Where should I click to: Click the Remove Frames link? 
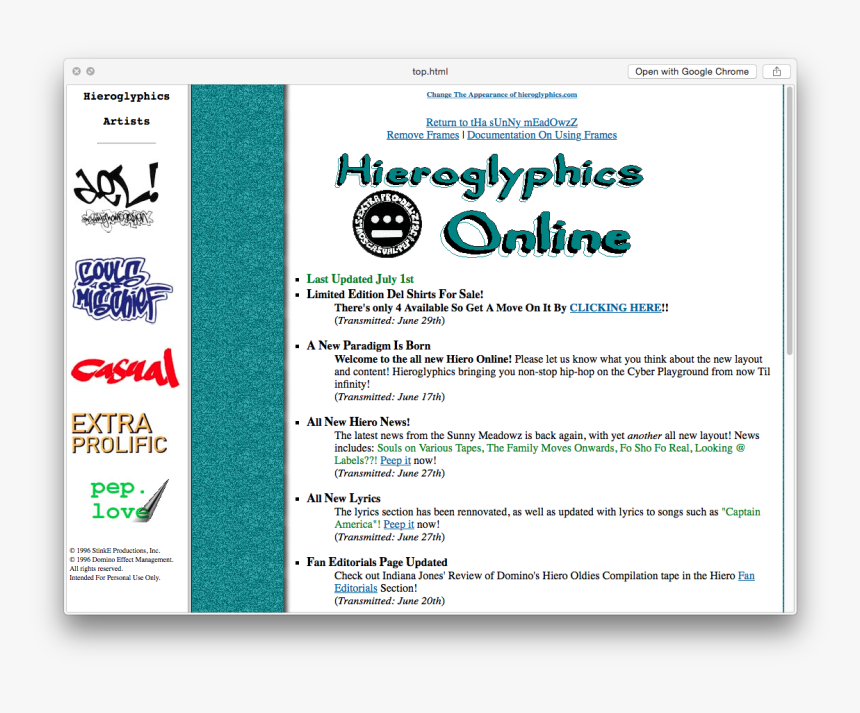click(x=423, y=135)
